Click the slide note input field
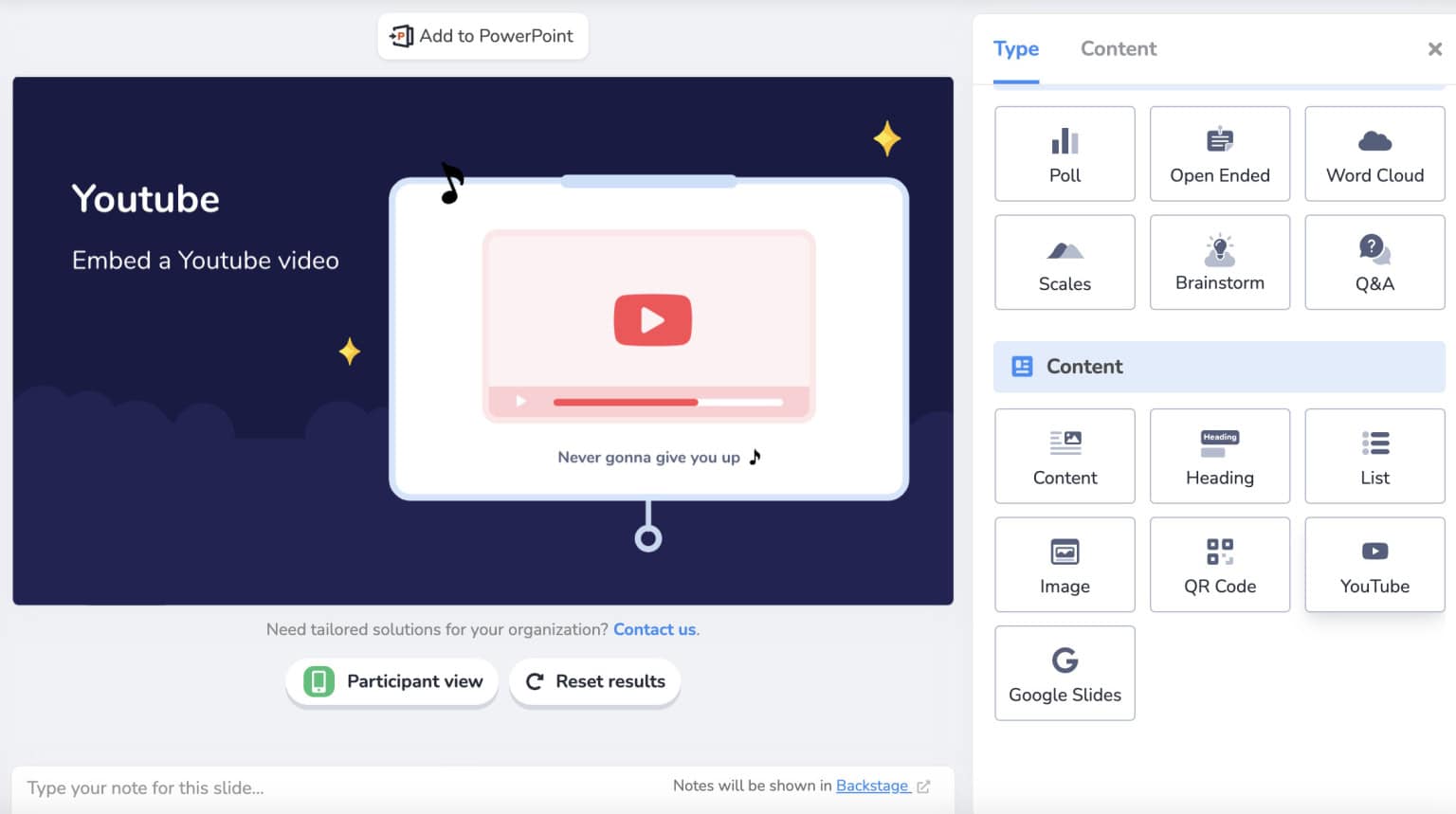The image size is (1456, 814). (332, 787)
